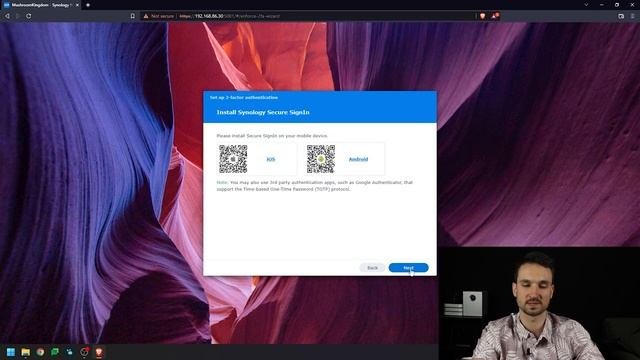
Task: Bookmark this page
Action: click(x=133, y=16)
